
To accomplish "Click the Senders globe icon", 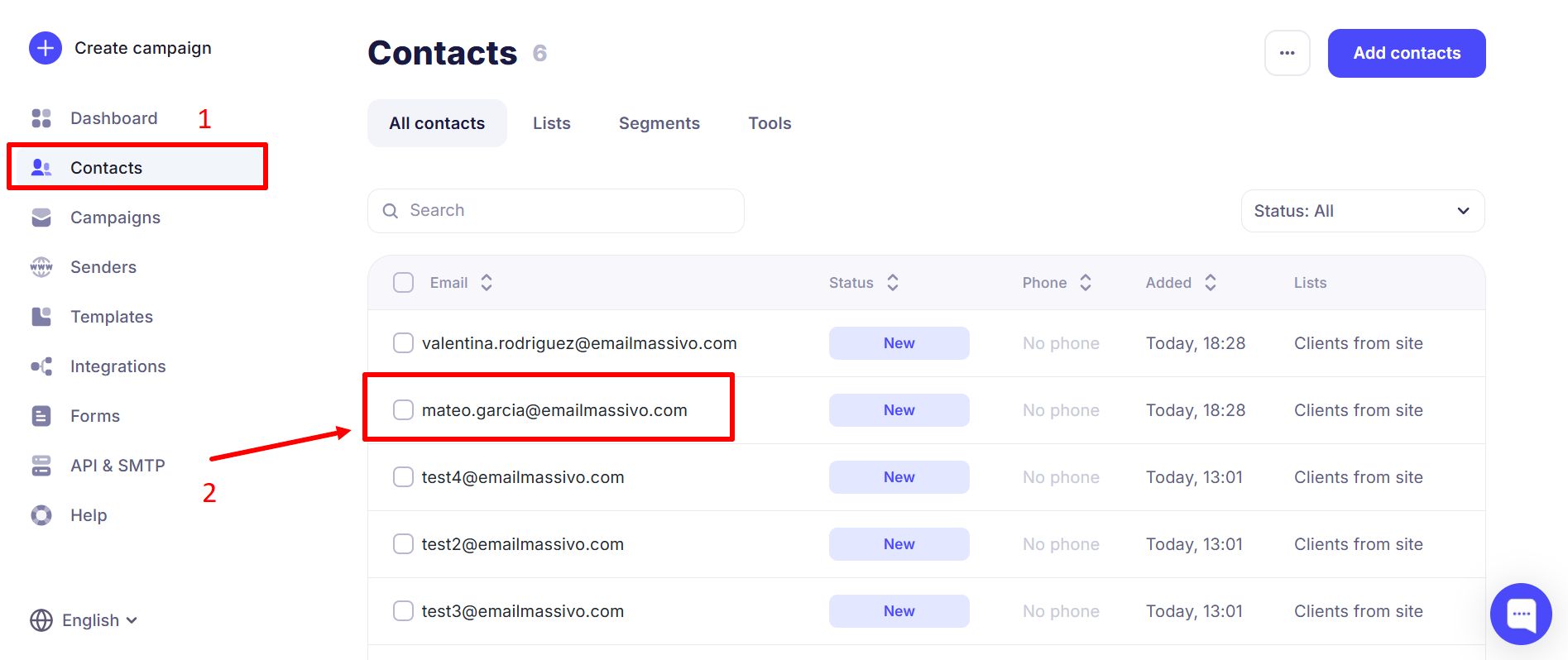I will tap(41, 267).
